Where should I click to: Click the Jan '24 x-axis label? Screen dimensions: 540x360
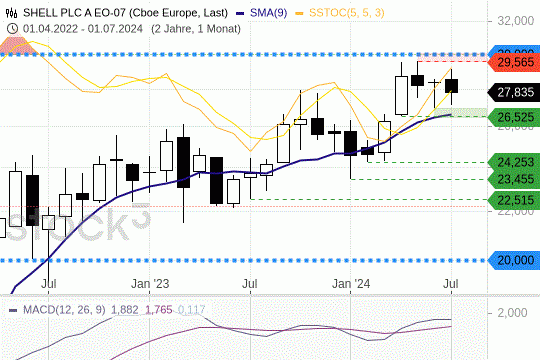pyautogui.click(x=351, y=284)
